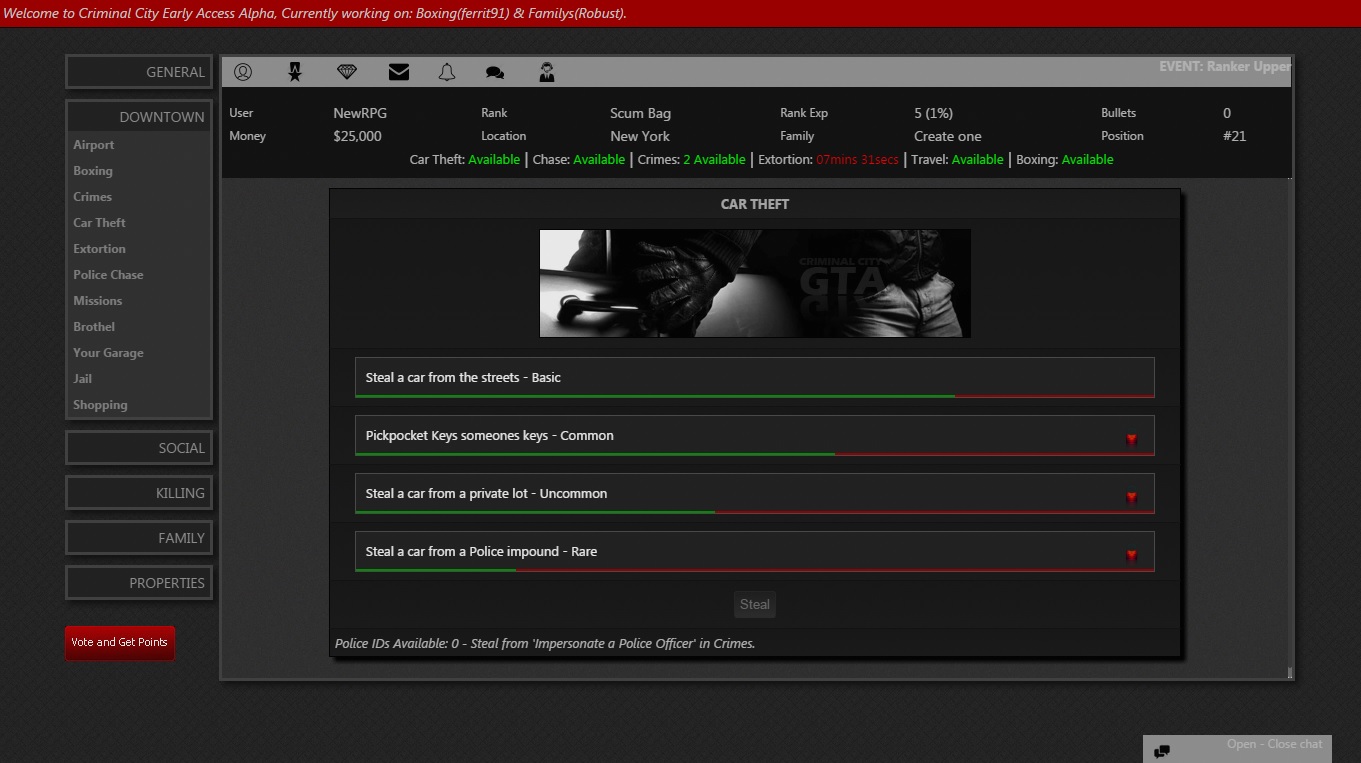Viewport: 1361px width, 763px height.
Task: Choose the 'Police impound - Rare' option row
Action: [x=754, y=552]
